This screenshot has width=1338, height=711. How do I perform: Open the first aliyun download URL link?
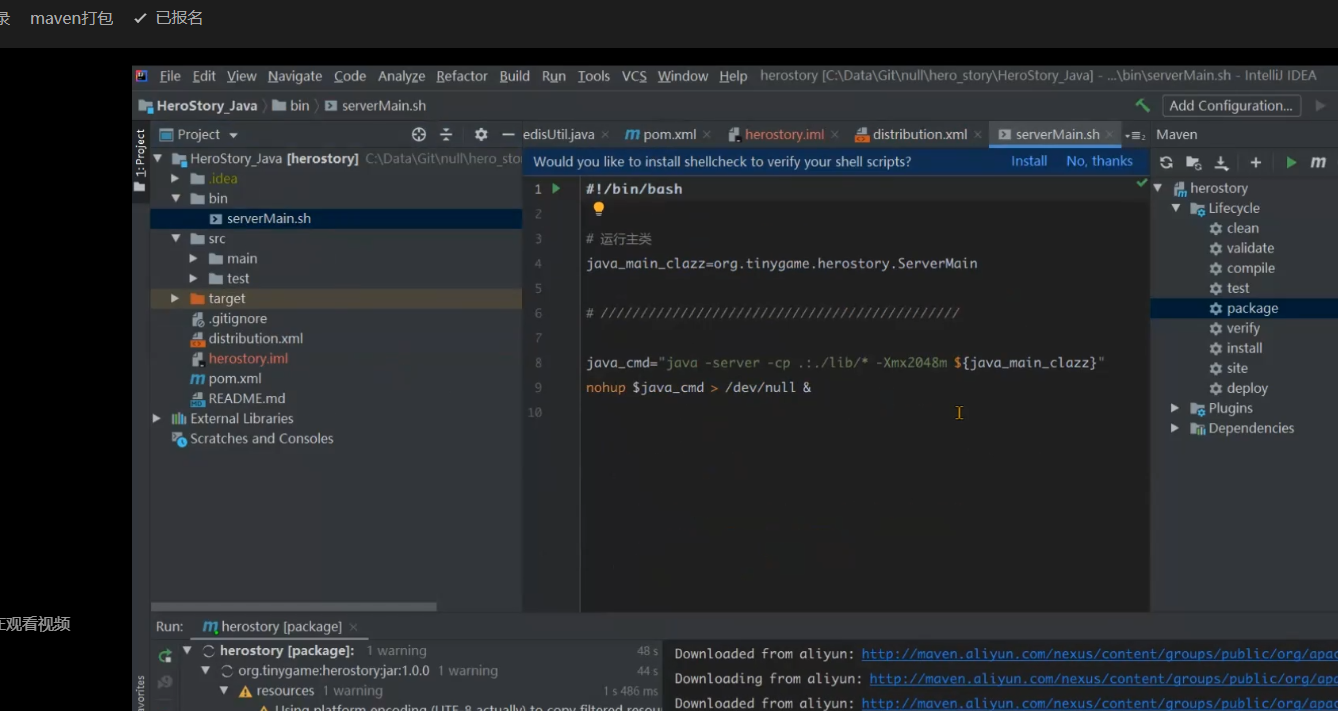pyautogui.click(x=1099, y=654)
